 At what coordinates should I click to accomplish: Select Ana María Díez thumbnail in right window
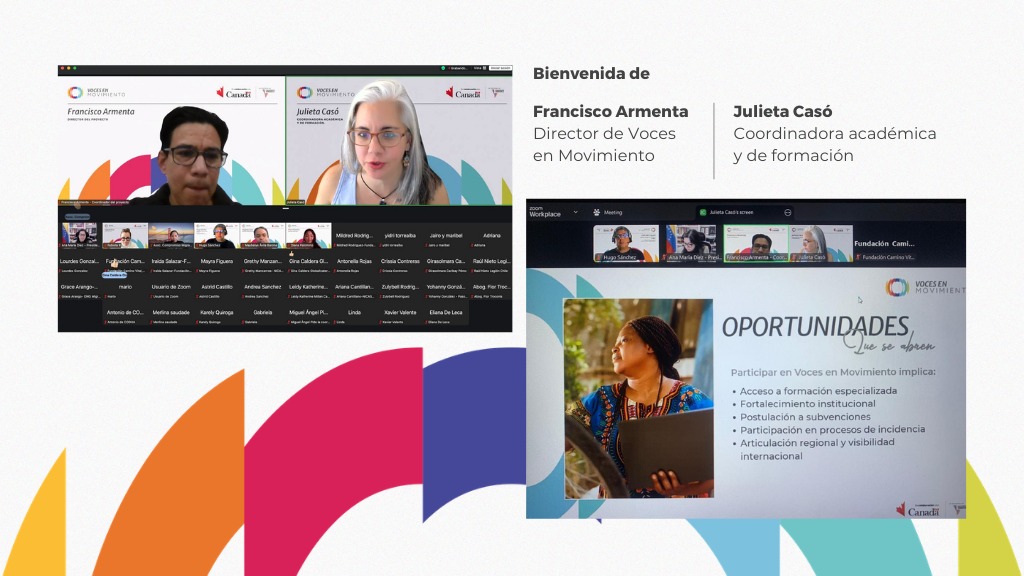coord(692,243)
